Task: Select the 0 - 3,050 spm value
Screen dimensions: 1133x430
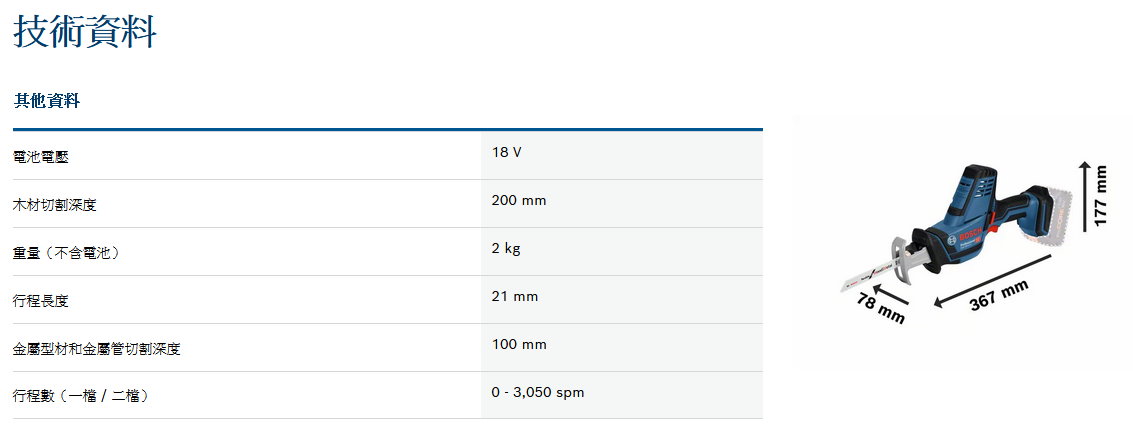Action: (538, 392)
